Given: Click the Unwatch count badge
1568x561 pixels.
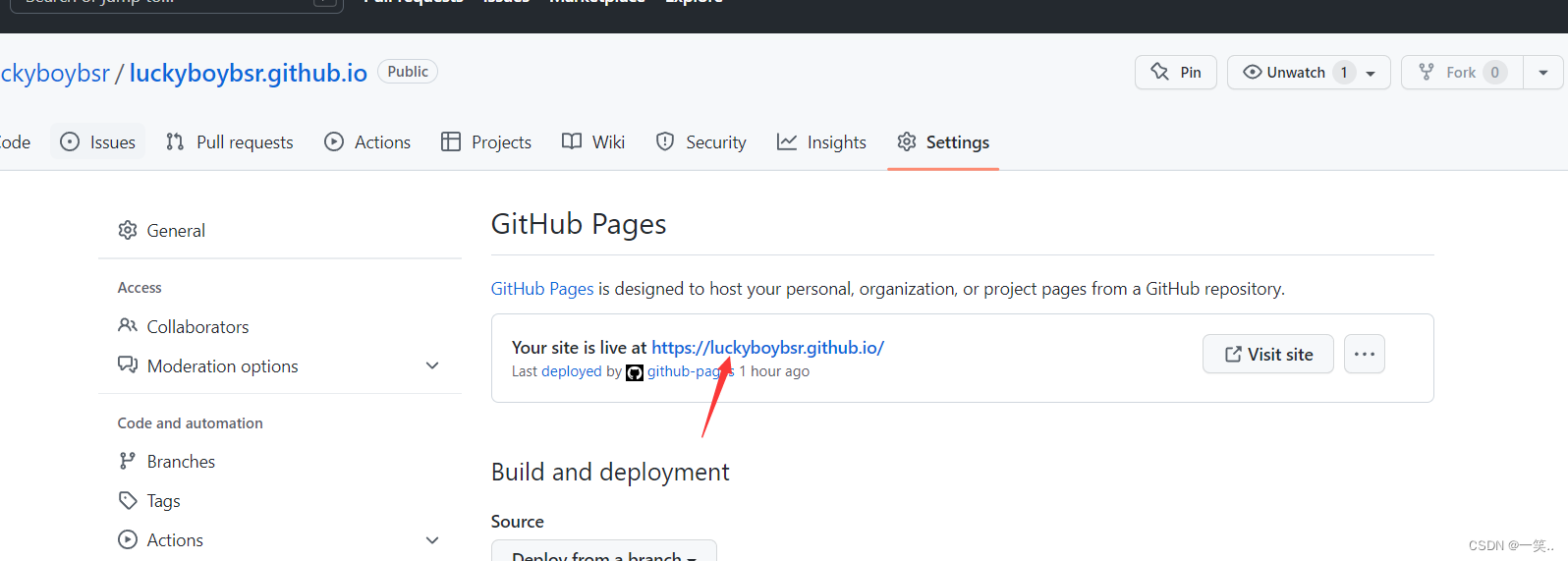Looking at the screenshot, I should (1344, 73).
